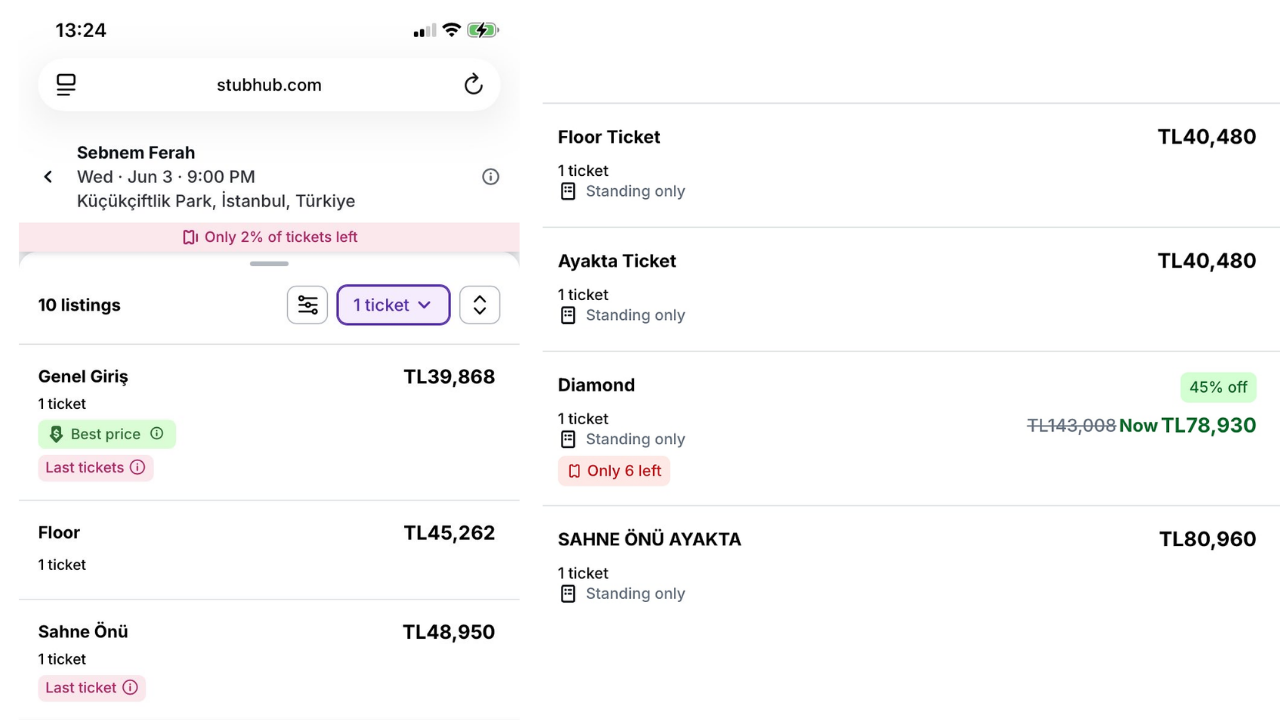Select the Genel Giriş listing
The height and width of the screenshot is (720, 1280).
point(269,423)
